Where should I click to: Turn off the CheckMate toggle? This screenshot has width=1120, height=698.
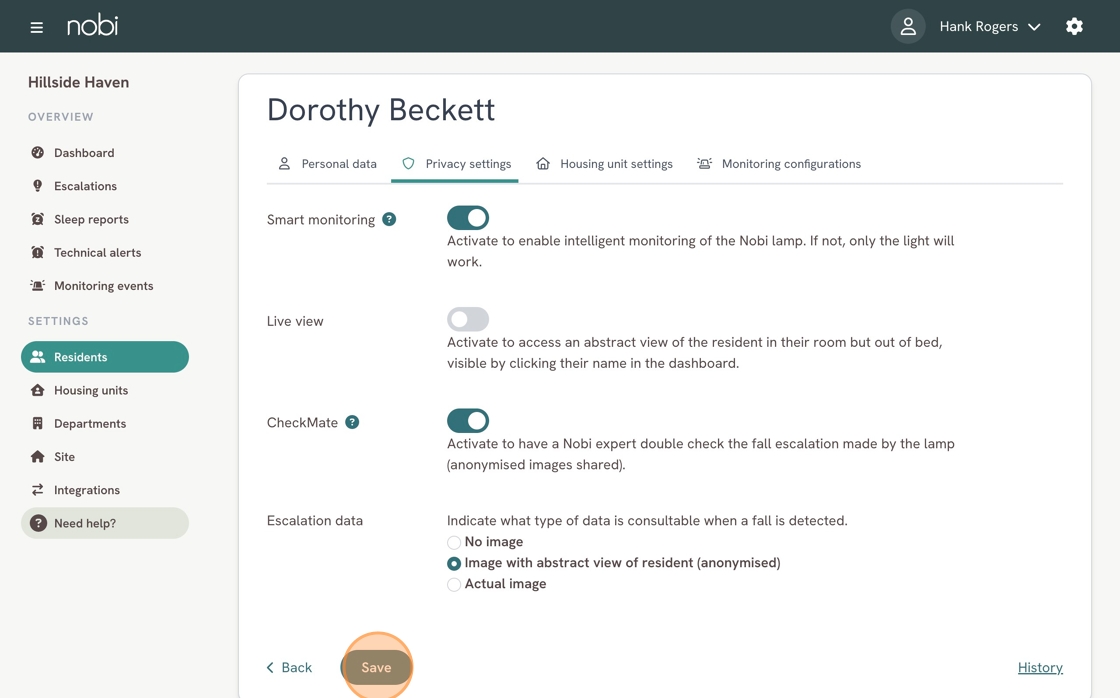tap(468, 421)
